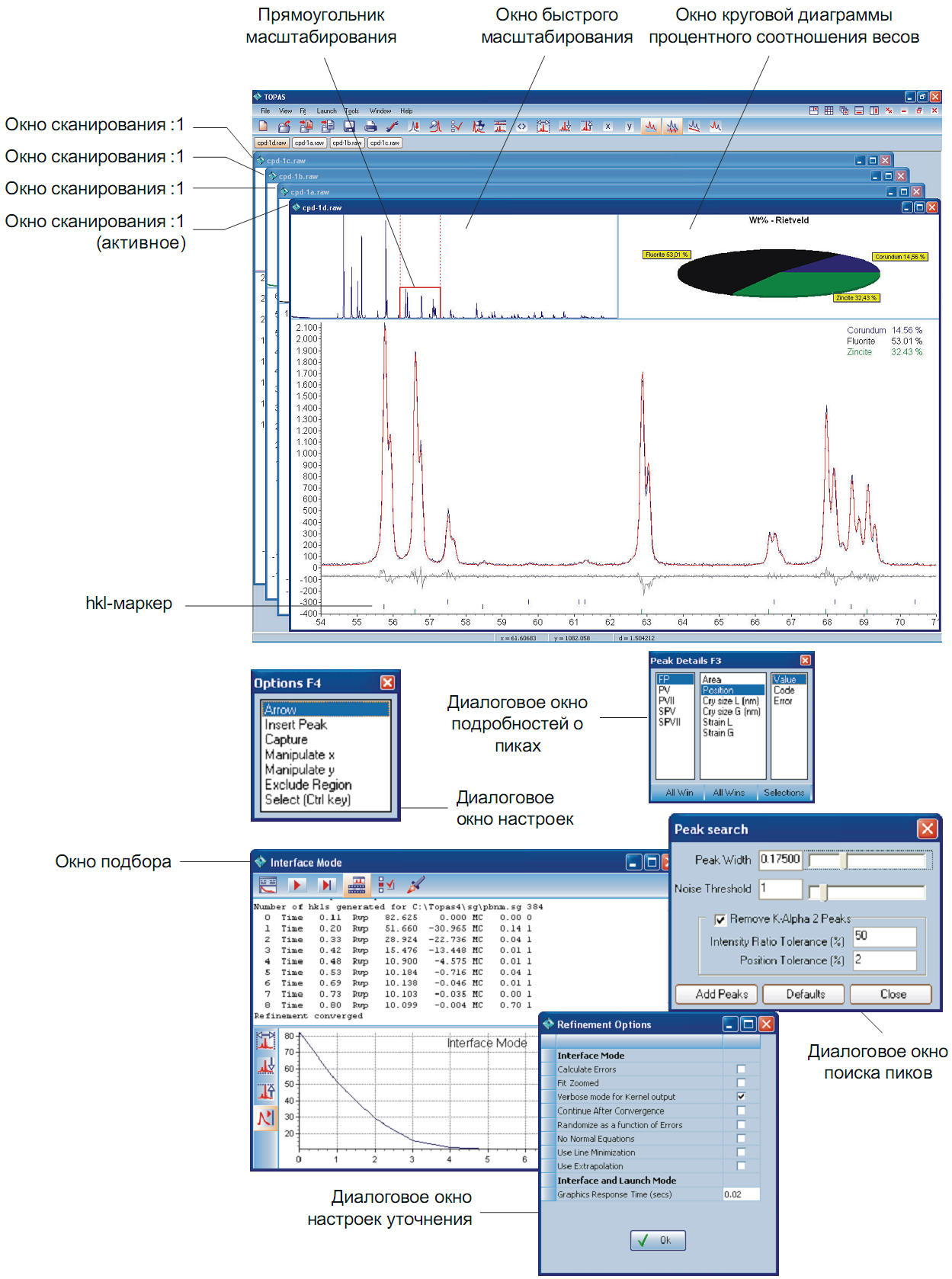
Task: Select Exclude Region option in Options list
Action: [308, 784]
